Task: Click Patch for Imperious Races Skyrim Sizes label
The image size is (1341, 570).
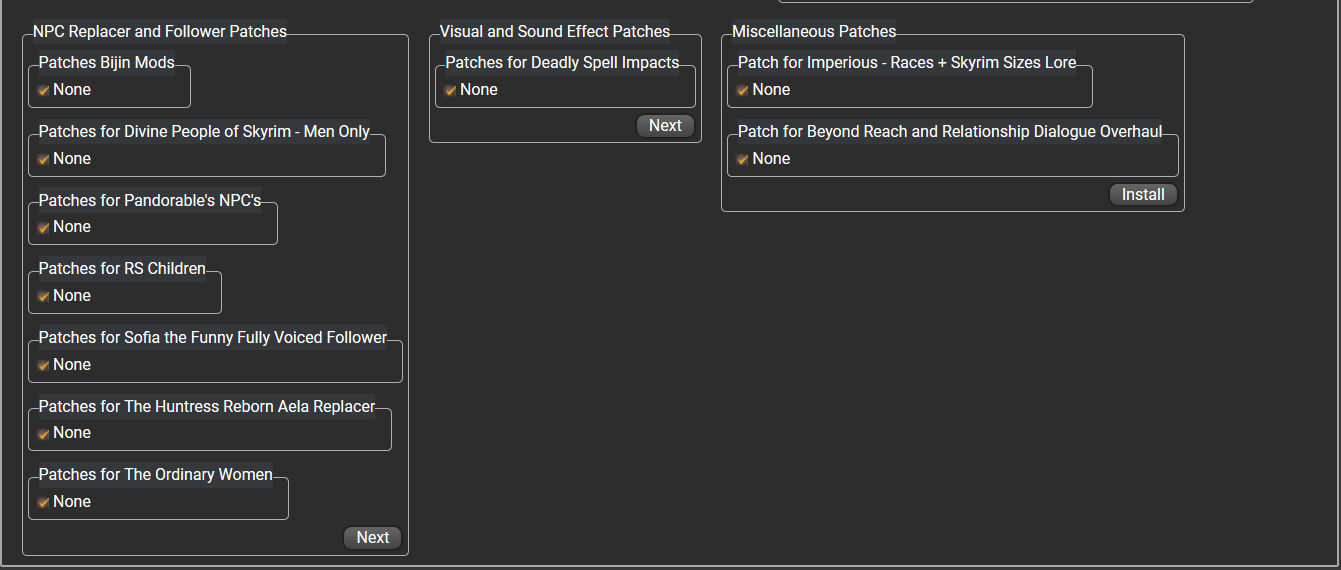Action: 907,63
